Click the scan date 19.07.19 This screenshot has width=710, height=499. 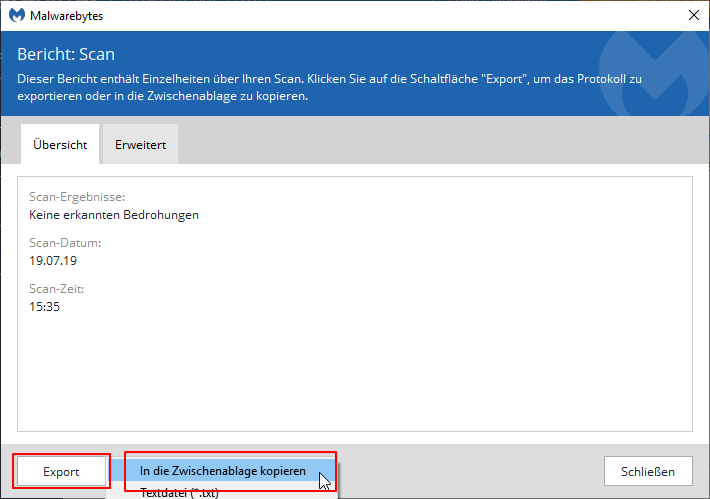coord(53,261)
